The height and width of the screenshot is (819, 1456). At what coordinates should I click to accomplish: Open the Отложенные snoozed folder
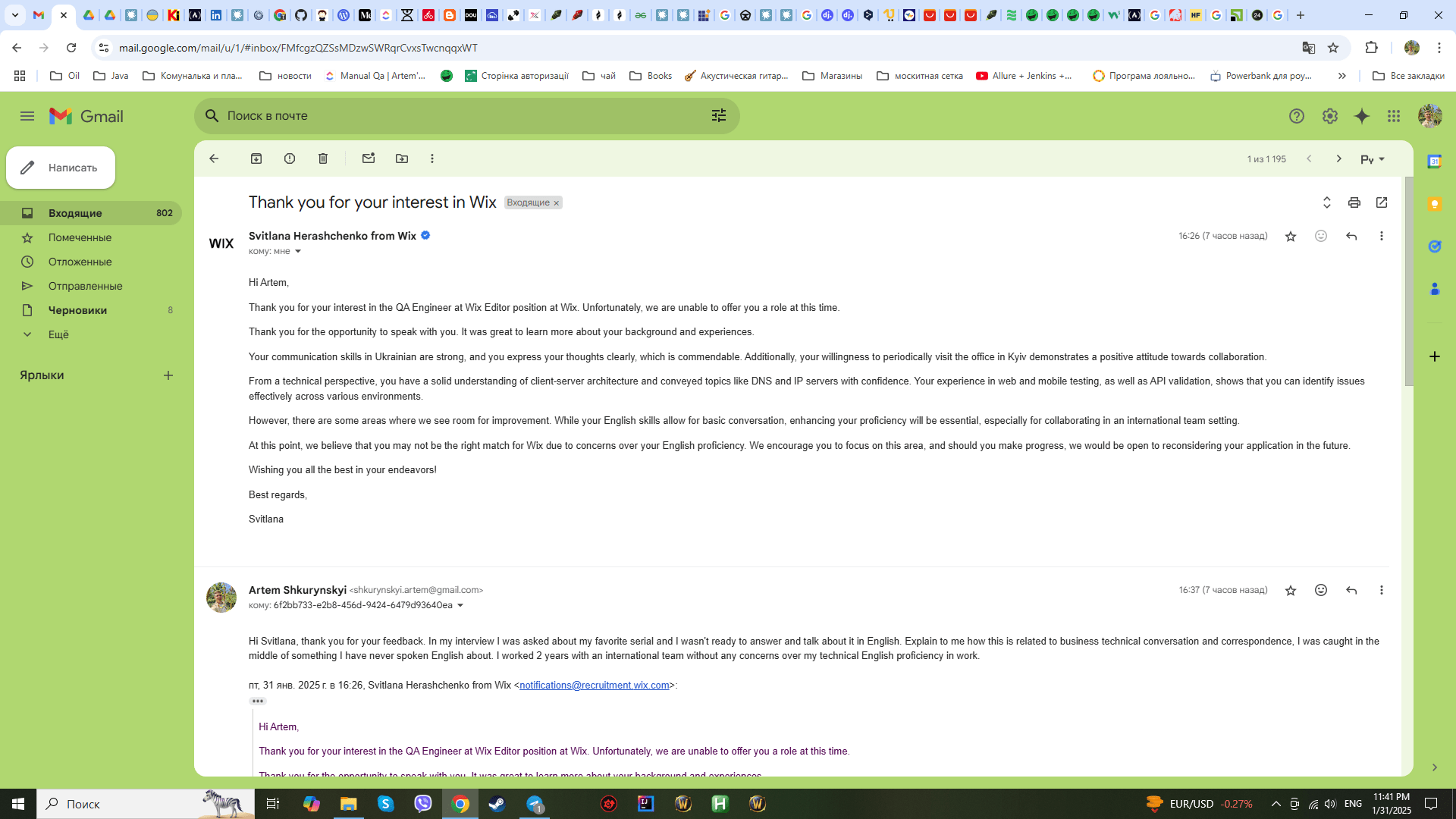(x=91, y=262)
